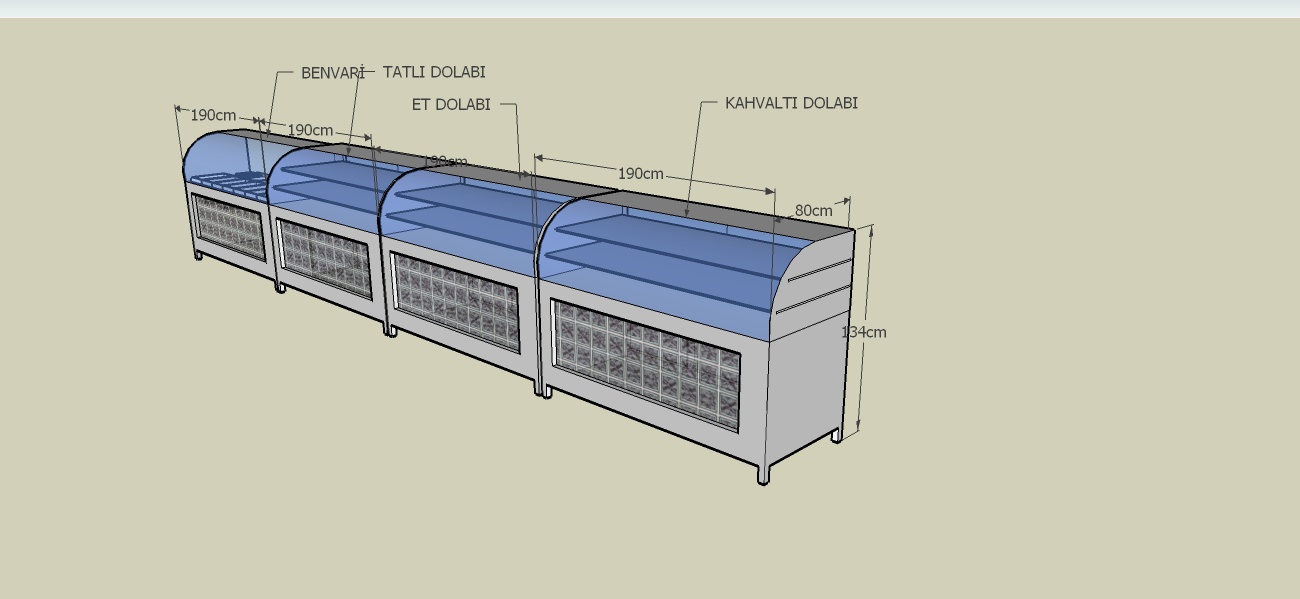The height and width of the screenshot is (599, 1300).
Task: Select the dark top surface of rightmost cabinet
Action: (x=720, y=207)
